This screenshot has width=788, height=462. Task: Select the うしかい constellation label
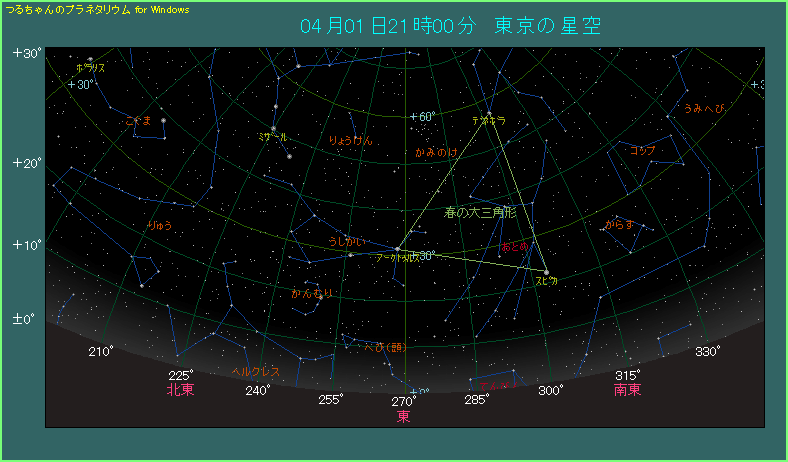(347, 241)
